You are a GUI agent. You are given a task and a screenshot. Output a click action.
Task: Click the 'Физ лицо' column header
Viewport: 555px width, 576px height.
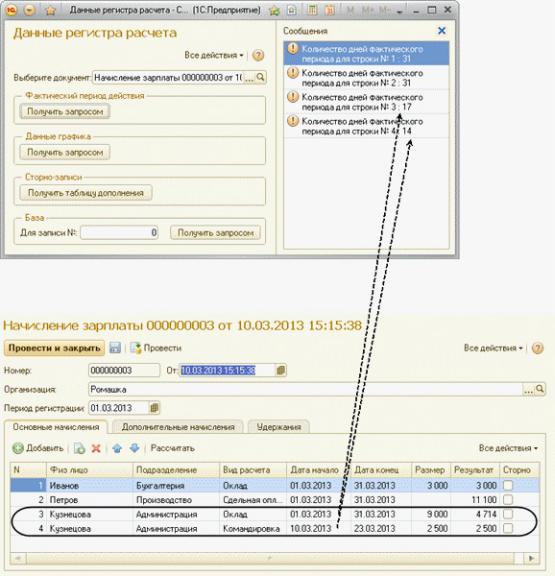(x=89, y=470)
